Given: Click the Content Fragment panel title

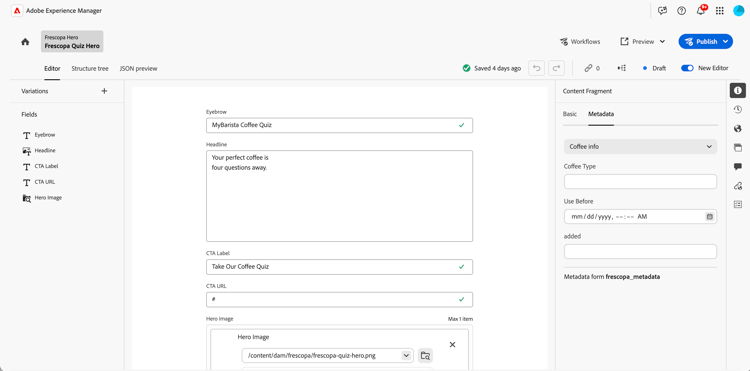Looking at the screenshot, I should [x=587, y=91].
